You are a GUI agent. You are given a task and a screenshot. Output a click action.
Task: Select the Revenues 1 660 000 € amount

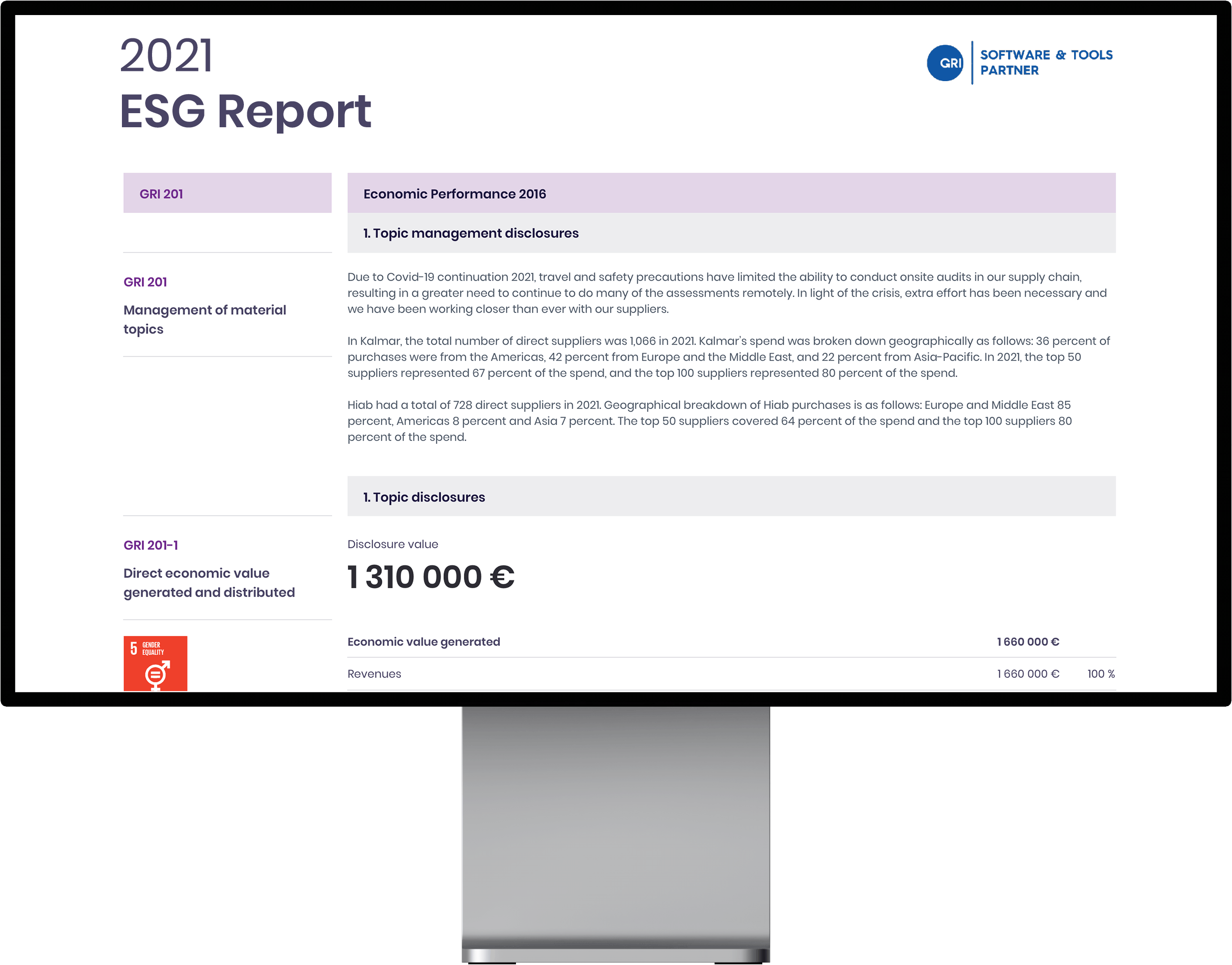[x=1028, y=674]
